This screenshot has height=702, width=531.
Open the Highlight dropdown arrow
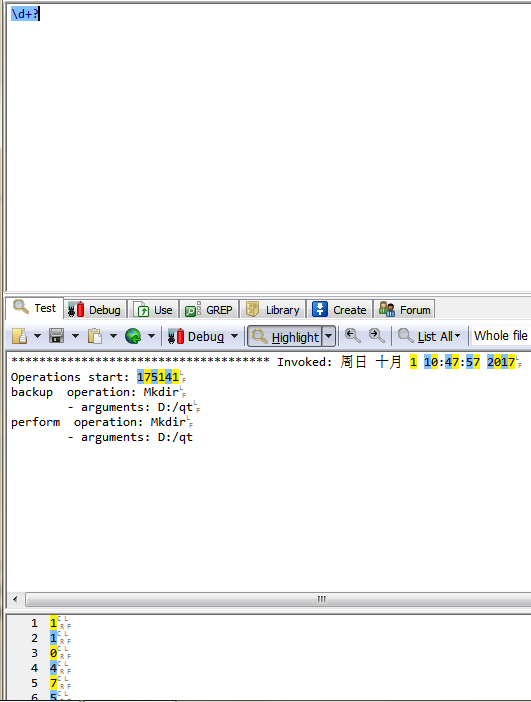(329, 336)
